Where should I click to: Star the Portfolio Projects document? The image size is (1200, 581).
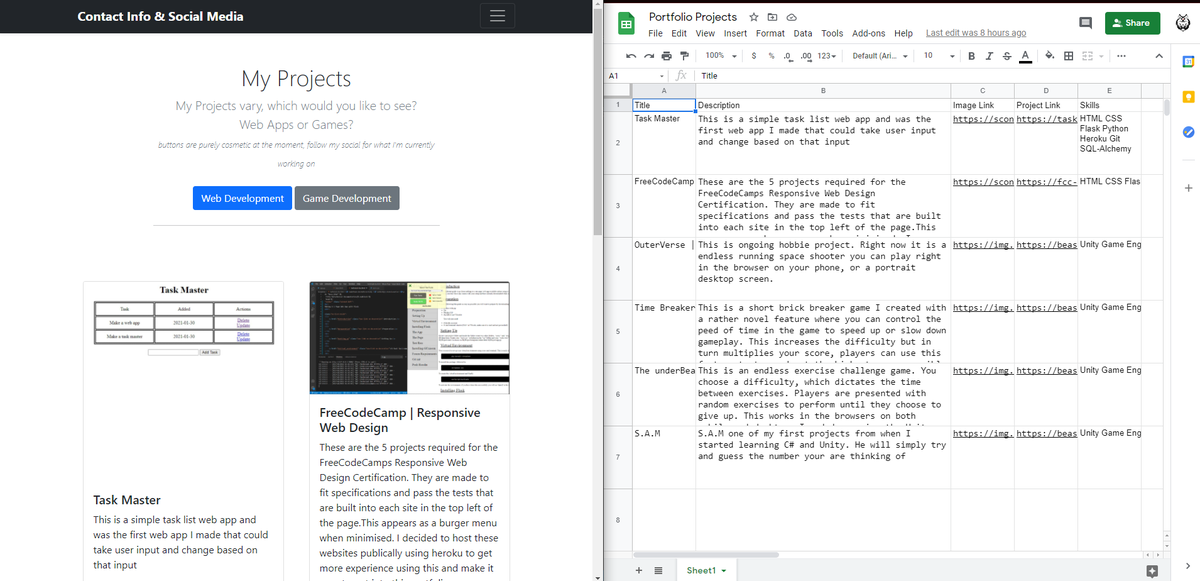[754, 17]
